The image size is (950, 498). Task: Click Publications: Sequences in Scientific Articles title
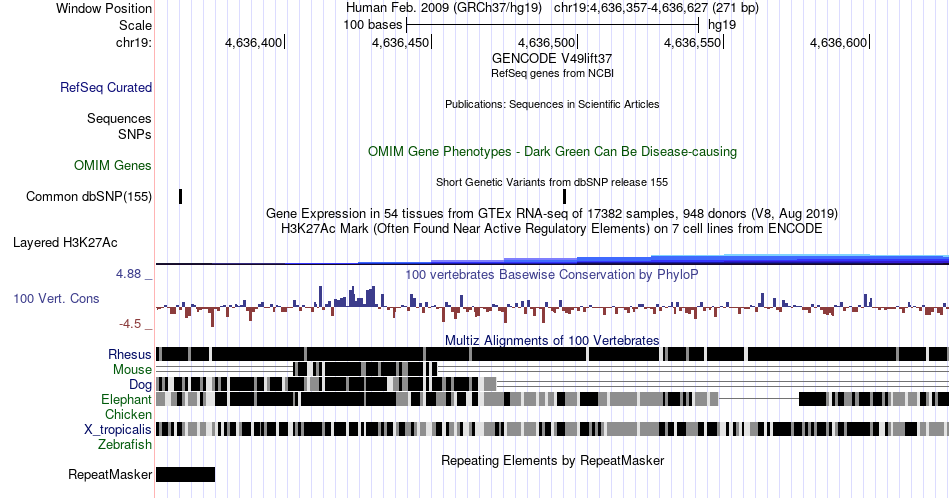552,104
